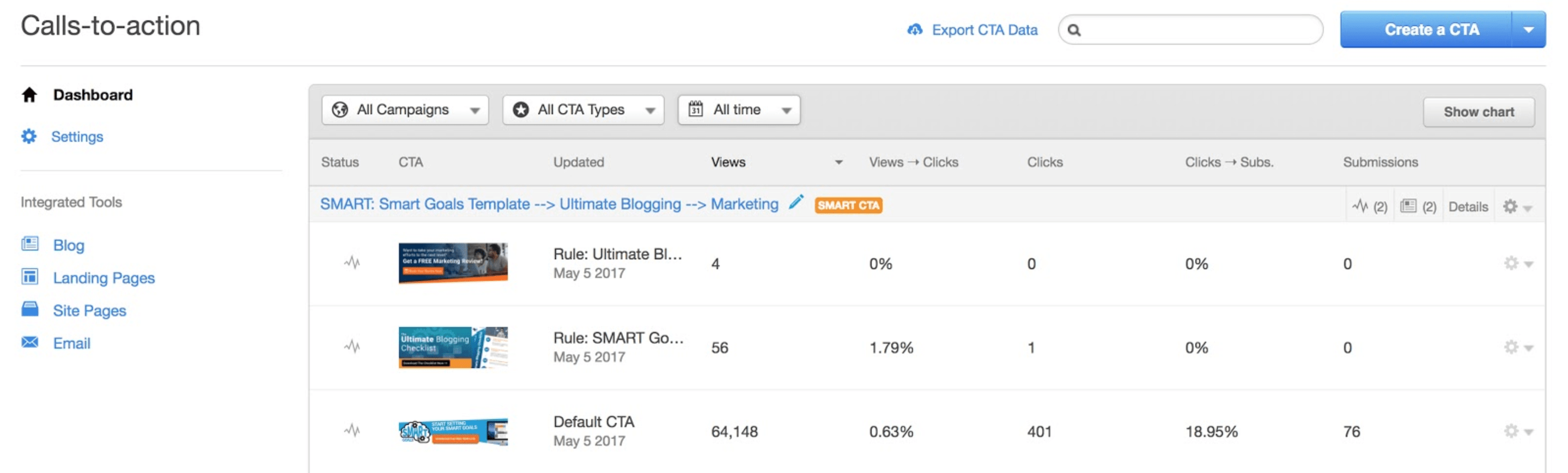The height and width of the screenshot is (473, 1568).
Task: Open the SMART: Smart Goals Template CTA link
Action: [x=549, y=204]
